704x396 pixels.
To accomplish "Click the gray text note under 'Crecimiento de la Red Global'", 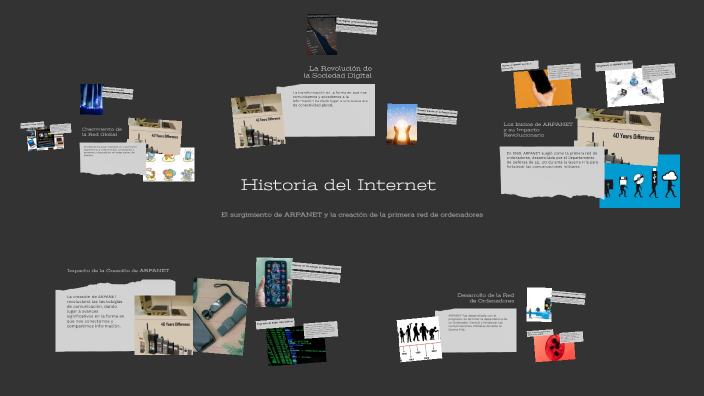I will (113, 158).
